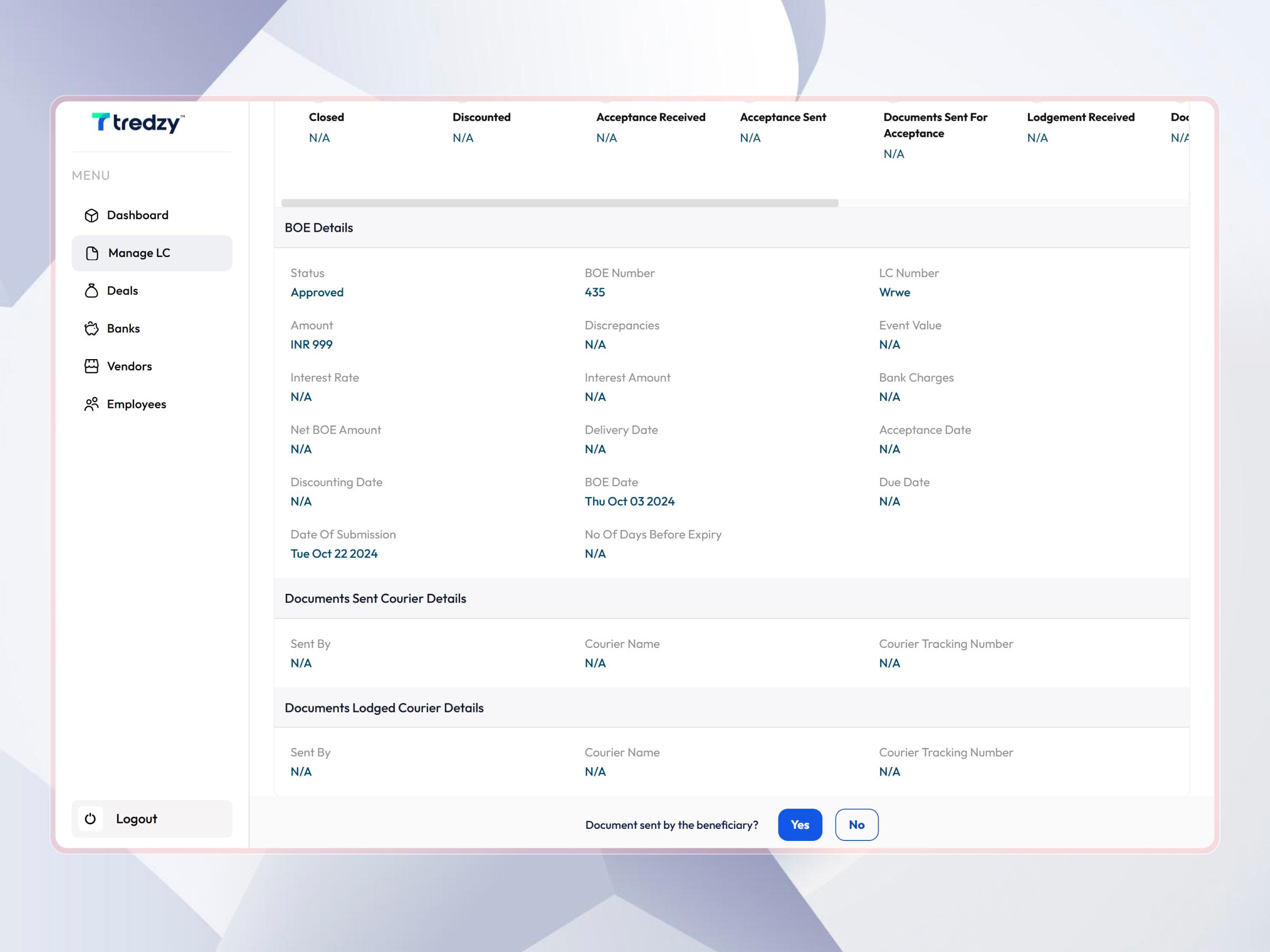Click the Deals money bag icon
Image resolution: width=1270 pixels, height=952 pixels.
click(92, 290)
